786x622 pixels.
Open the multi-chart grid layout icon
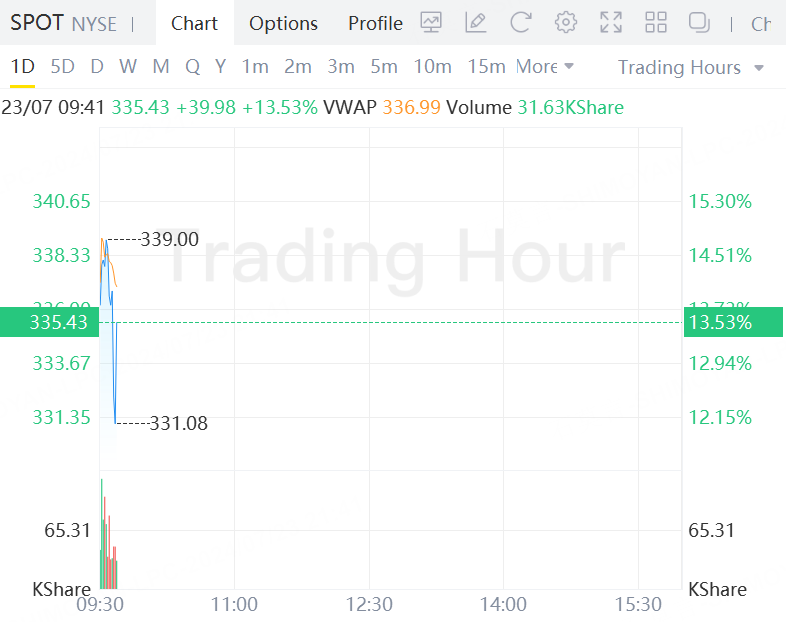(656, 23)
